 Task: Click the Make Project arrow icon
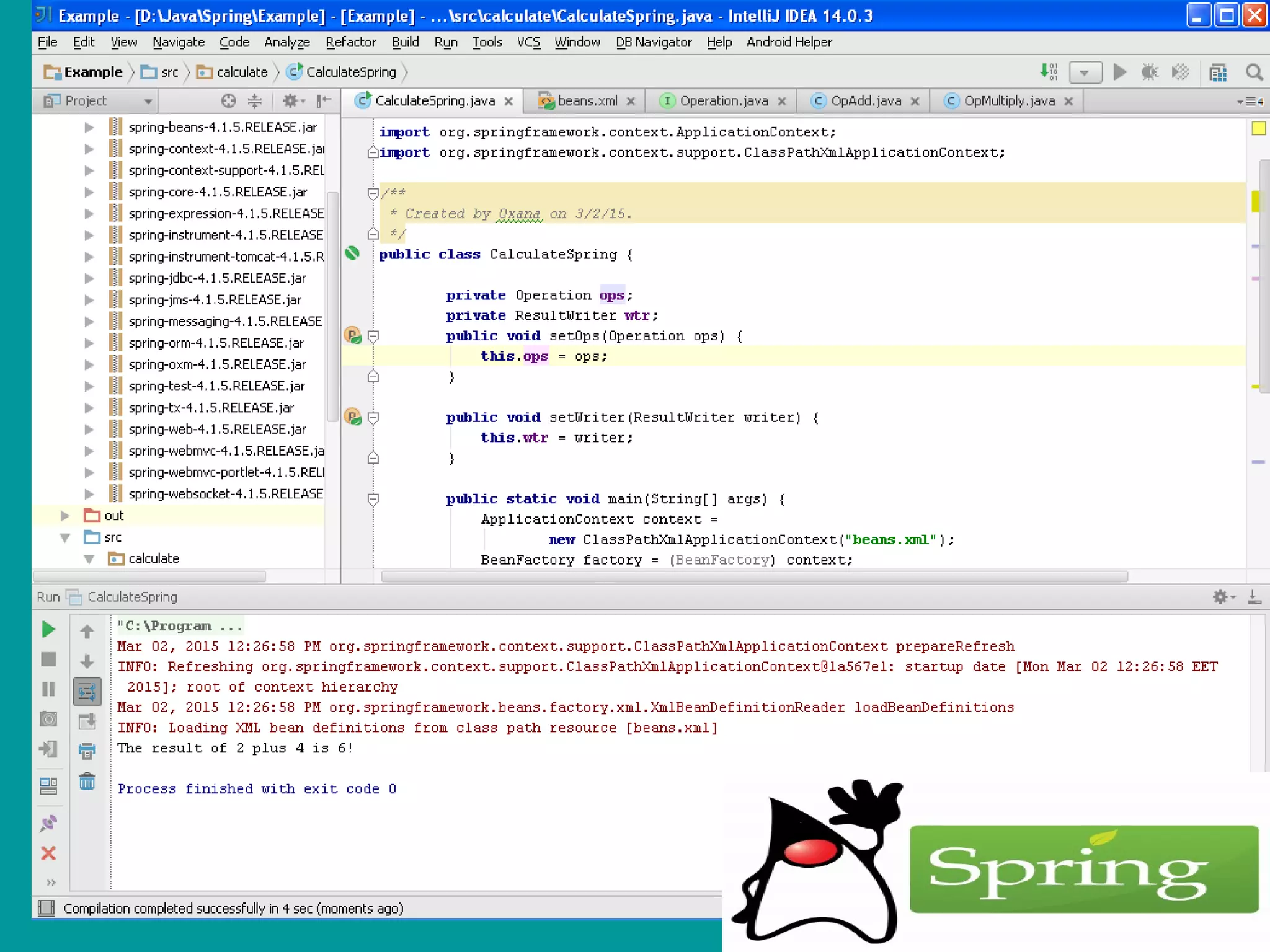point(1049,72)
